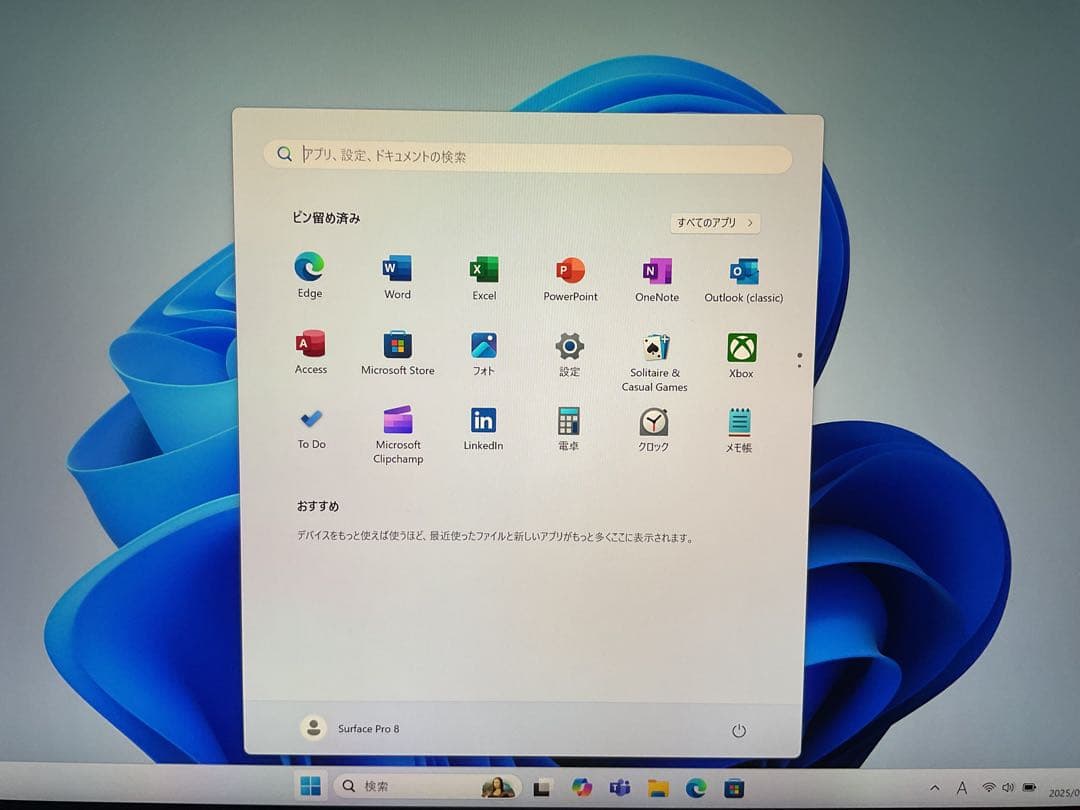The height and width of the screenshot is (810, 1080).
Task: Open すべてのアプリ to view all apps
Action: click(x=714, y=222)
